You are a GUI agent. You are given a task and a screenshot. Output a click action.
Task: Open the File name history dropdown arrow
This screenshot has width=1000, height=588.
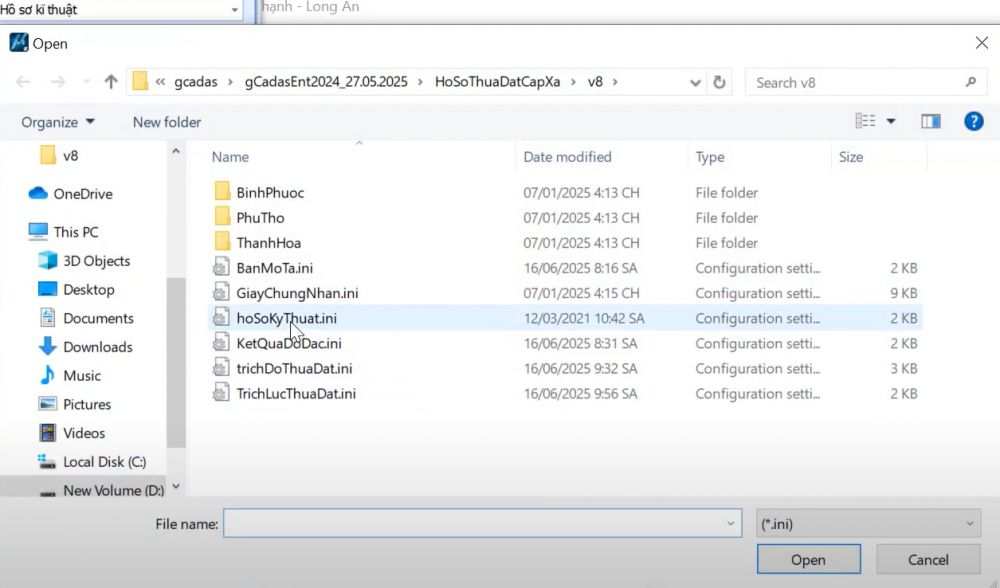(730, 523)
